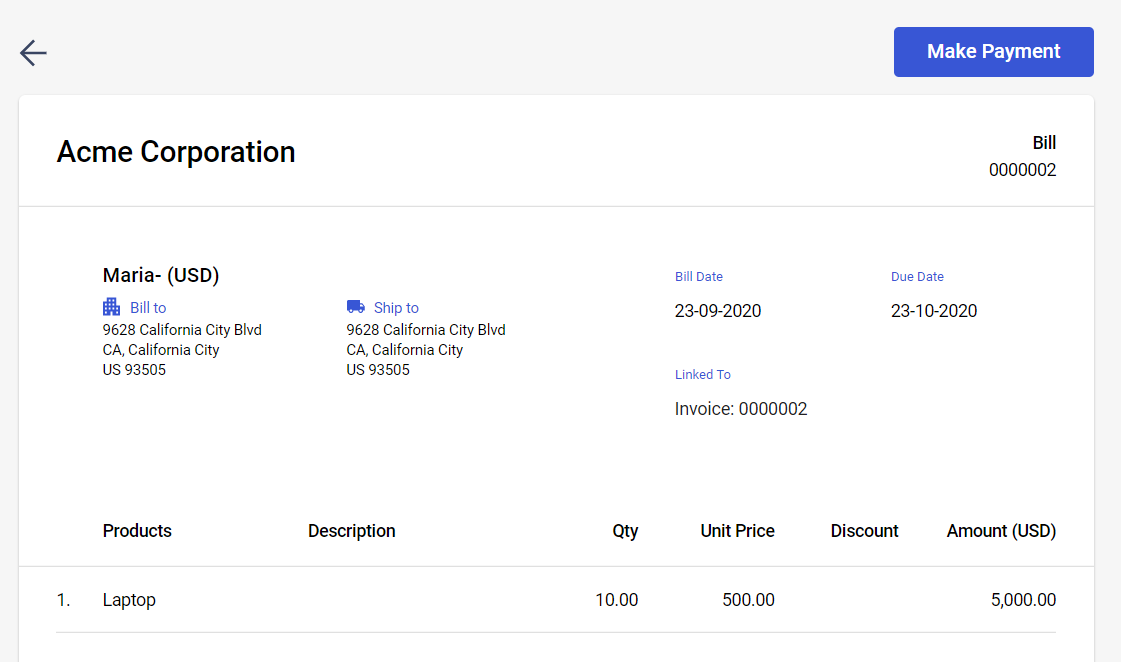Select the quantity value 10.00
Screen dimensions: 1121x662
616,600
